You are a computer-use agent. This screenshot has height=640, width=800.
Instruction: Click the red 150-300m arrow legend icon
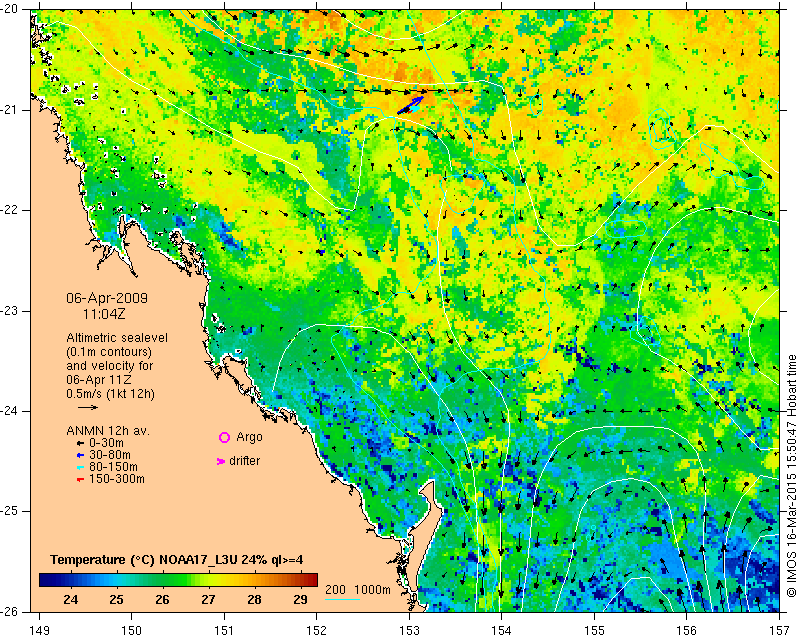point(80,480)
